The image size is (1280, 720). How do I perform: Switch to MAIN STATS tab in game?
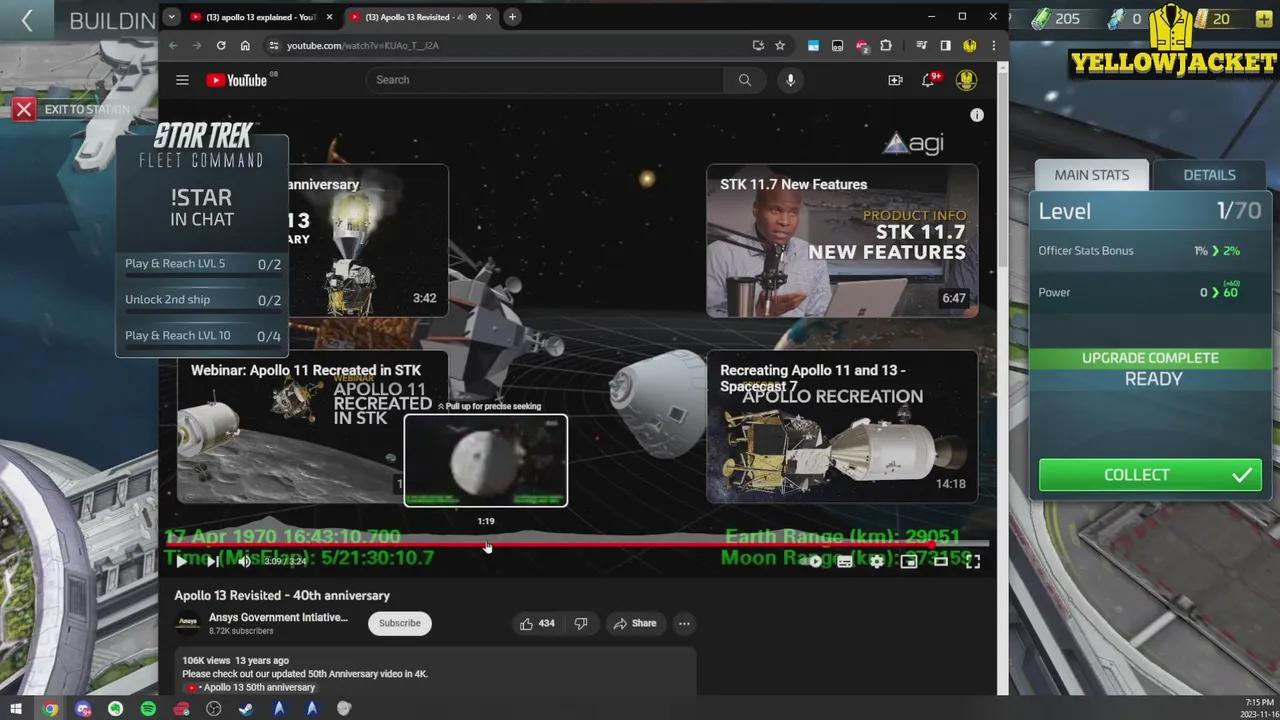[1091, 175]
